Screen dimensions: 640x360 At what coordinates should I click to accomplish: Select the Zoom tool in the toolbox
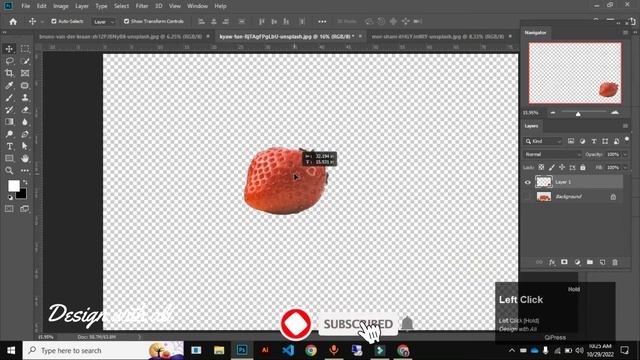click(9, 171)
